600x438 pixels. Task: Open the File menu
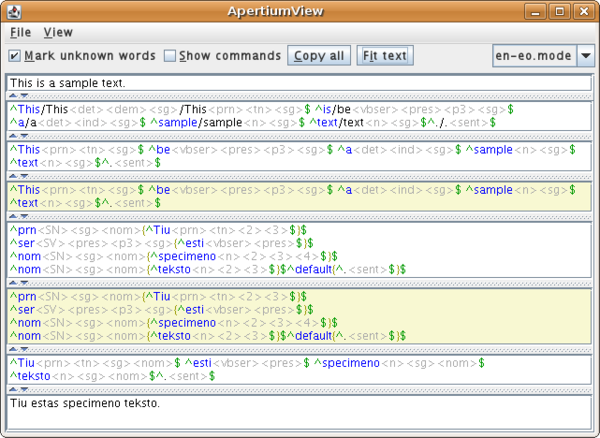[20, 33]
